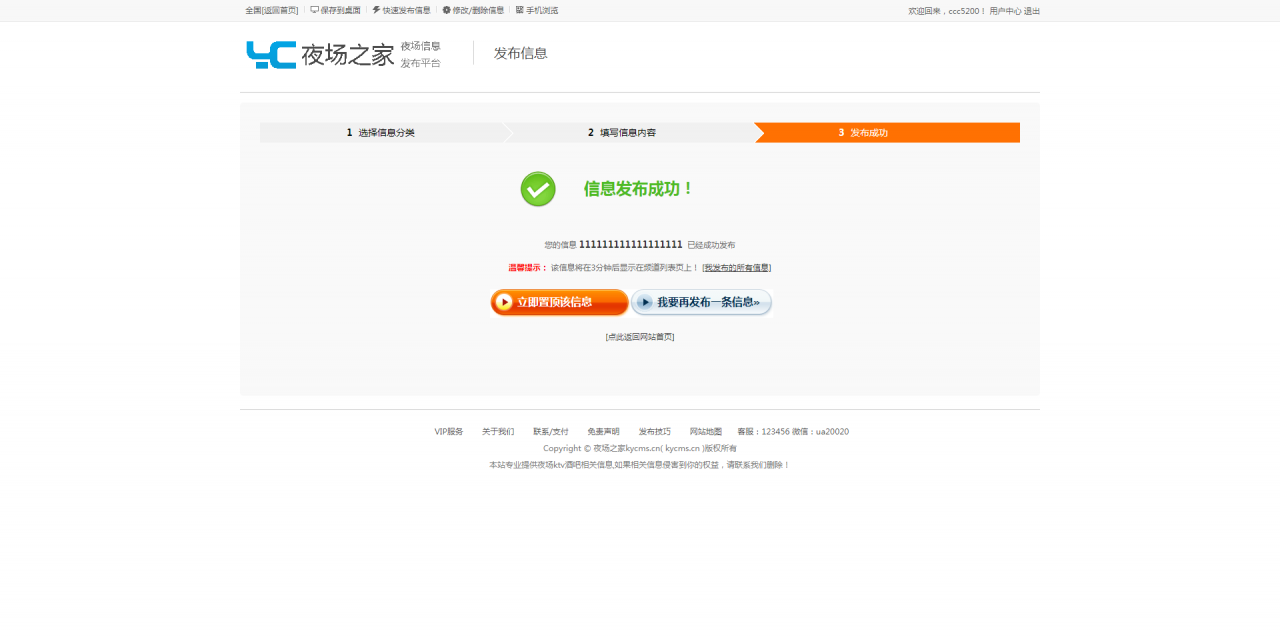
Task: Click the 发布信息 page title text
Action: 520,53
